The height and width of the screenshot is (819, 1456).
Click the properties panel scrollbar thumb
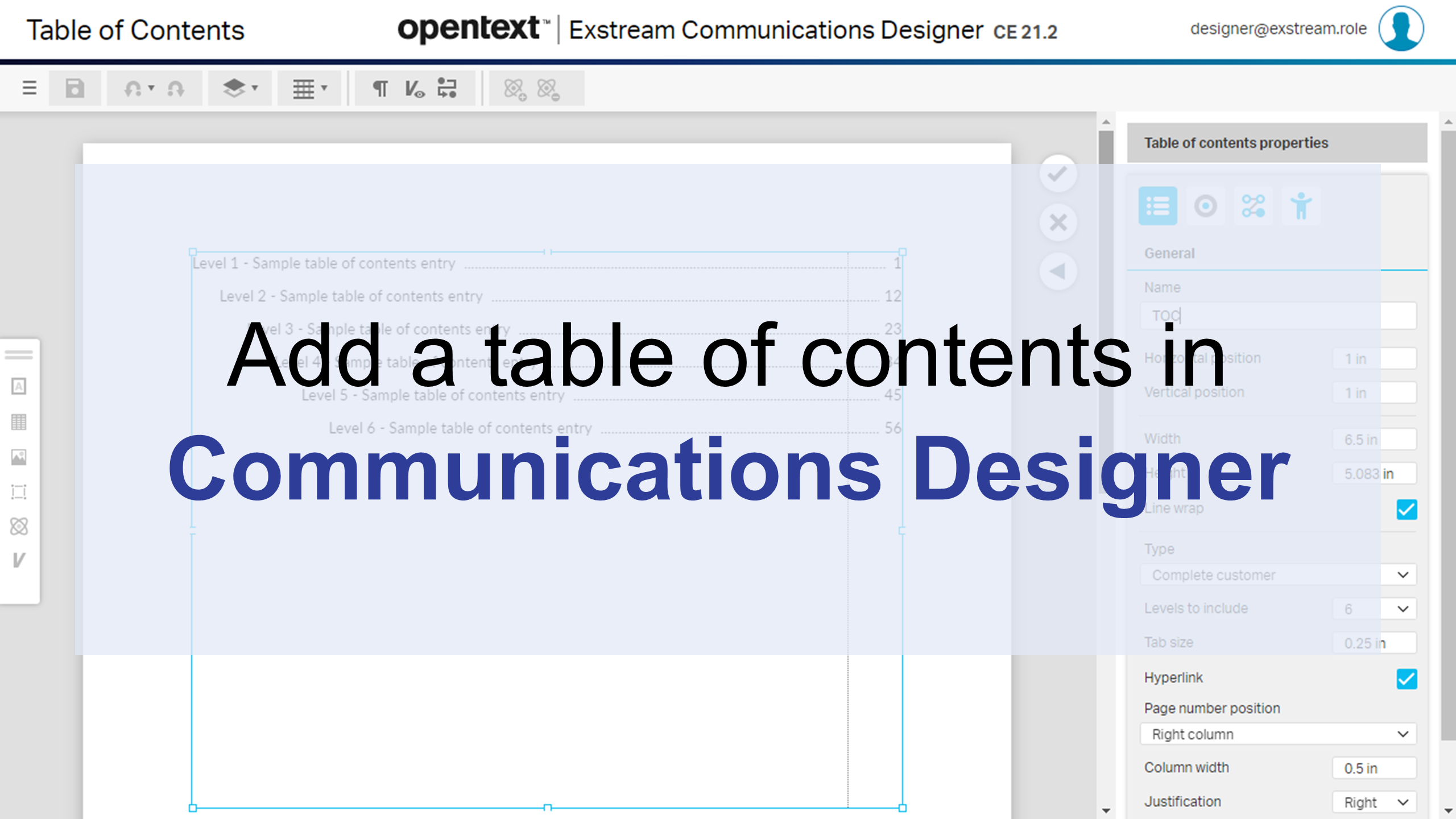click(x=1448, y=435)
